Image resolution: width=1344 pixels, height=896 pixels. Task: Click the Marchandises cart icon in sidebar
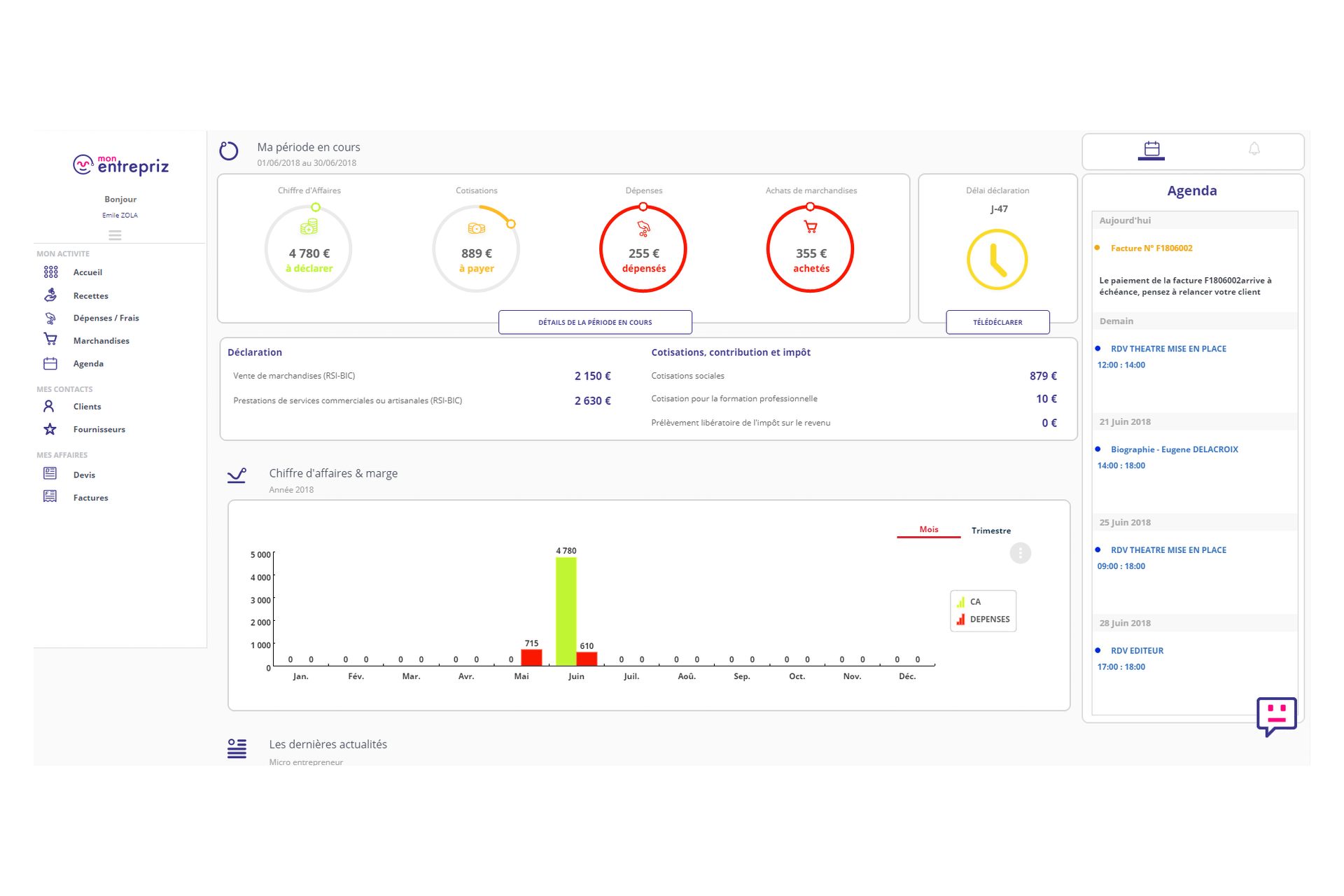click(x=50, y=340)
